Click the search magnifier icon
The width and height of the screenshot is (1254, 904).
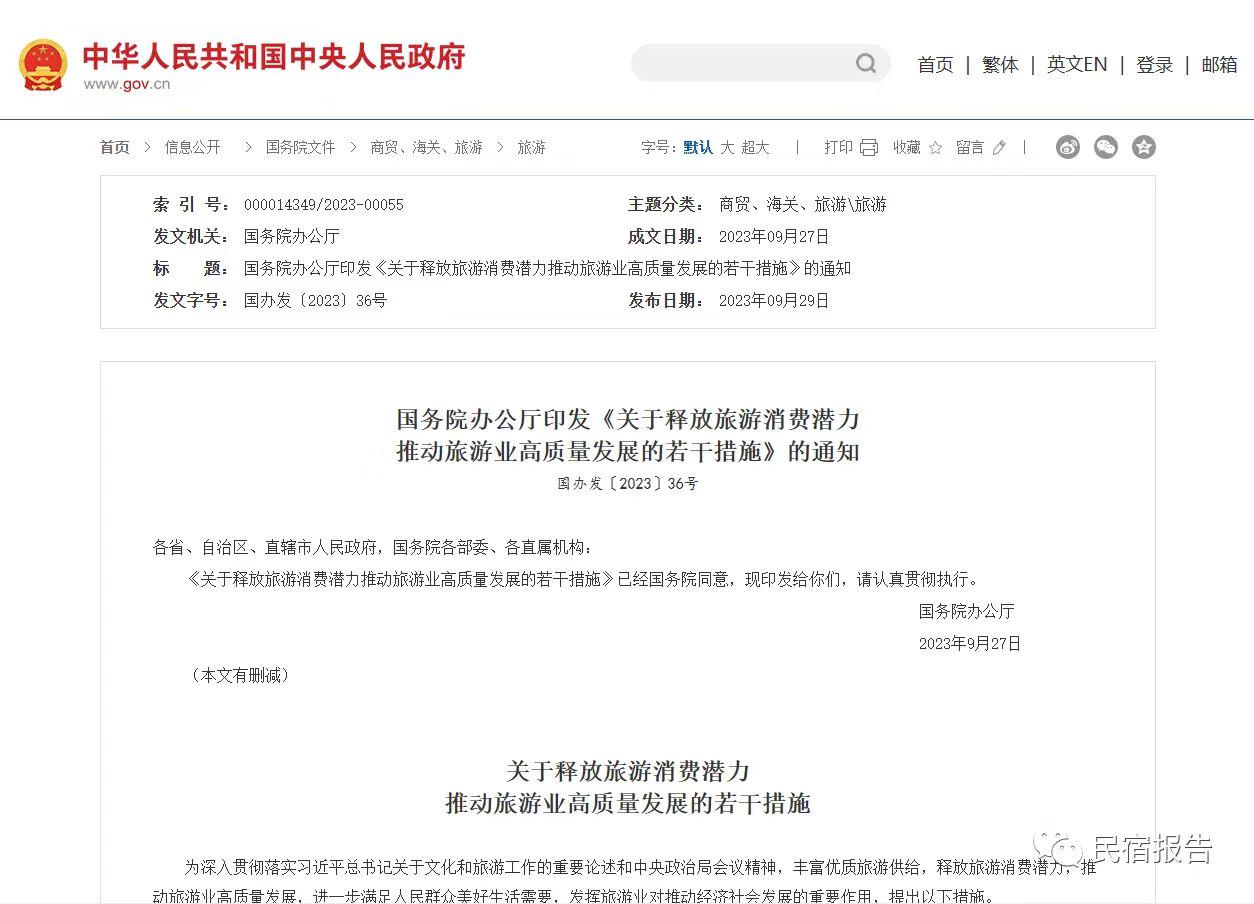tap(866, 64)
